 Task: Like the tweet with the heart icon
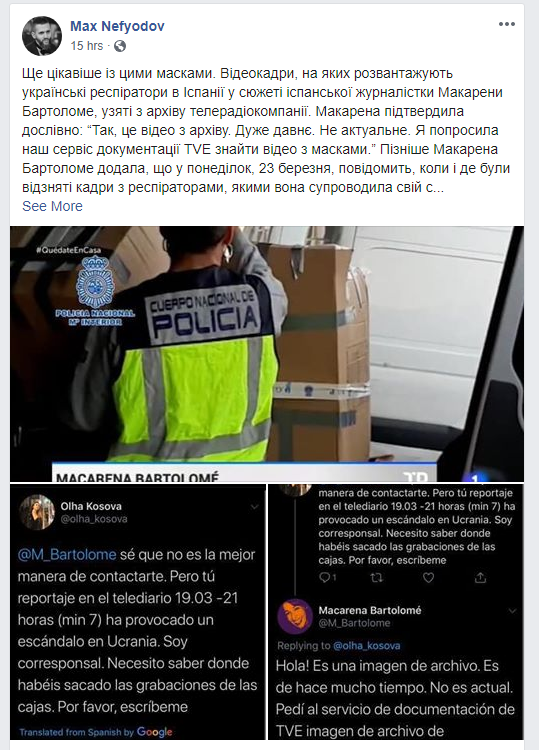point(429,578)
